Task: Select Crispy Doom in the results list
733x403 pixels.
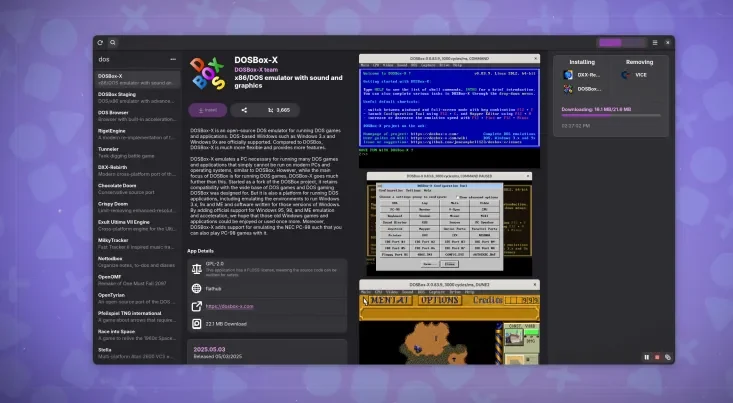Action: pyautogui.click(x=137, y=207)
